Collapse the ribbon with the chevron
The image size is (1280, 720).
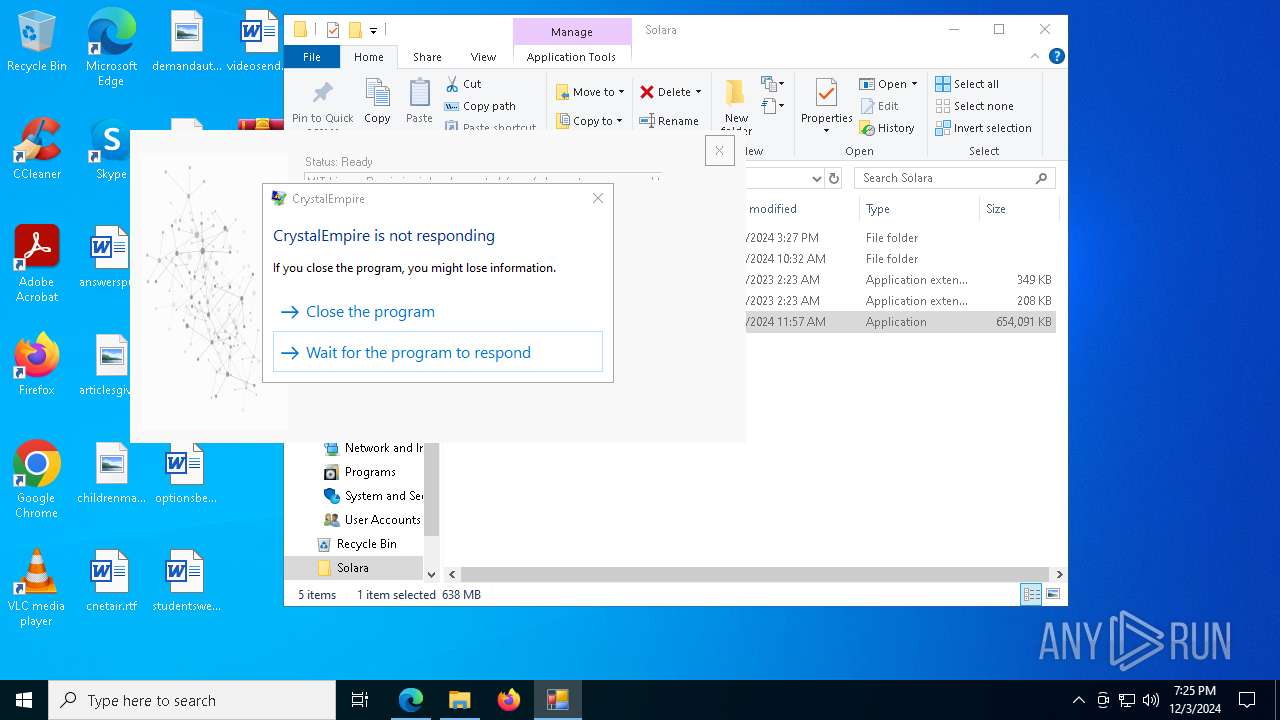1035,57
